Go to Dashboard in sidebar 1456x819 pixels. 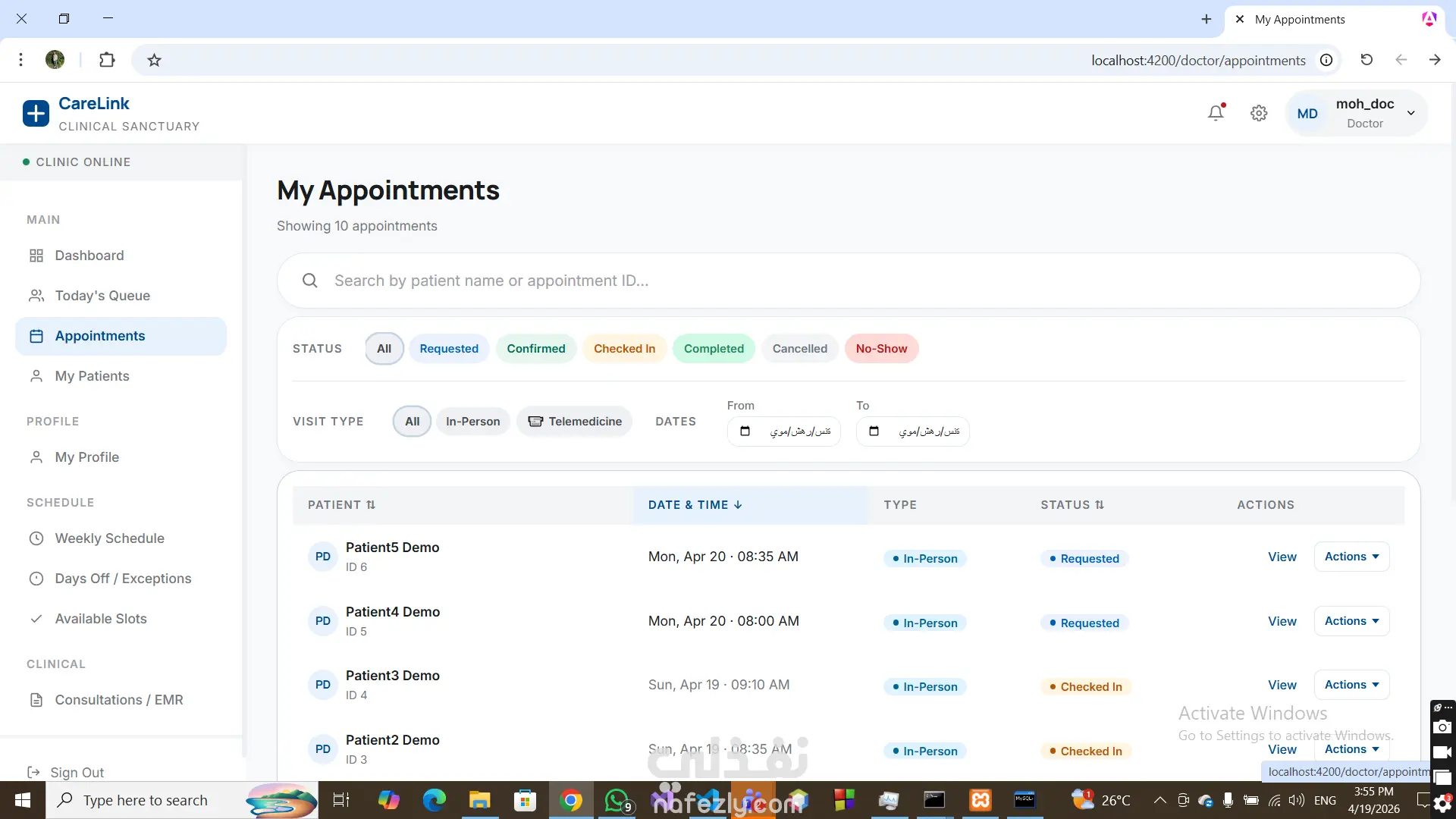pos(121,256)
